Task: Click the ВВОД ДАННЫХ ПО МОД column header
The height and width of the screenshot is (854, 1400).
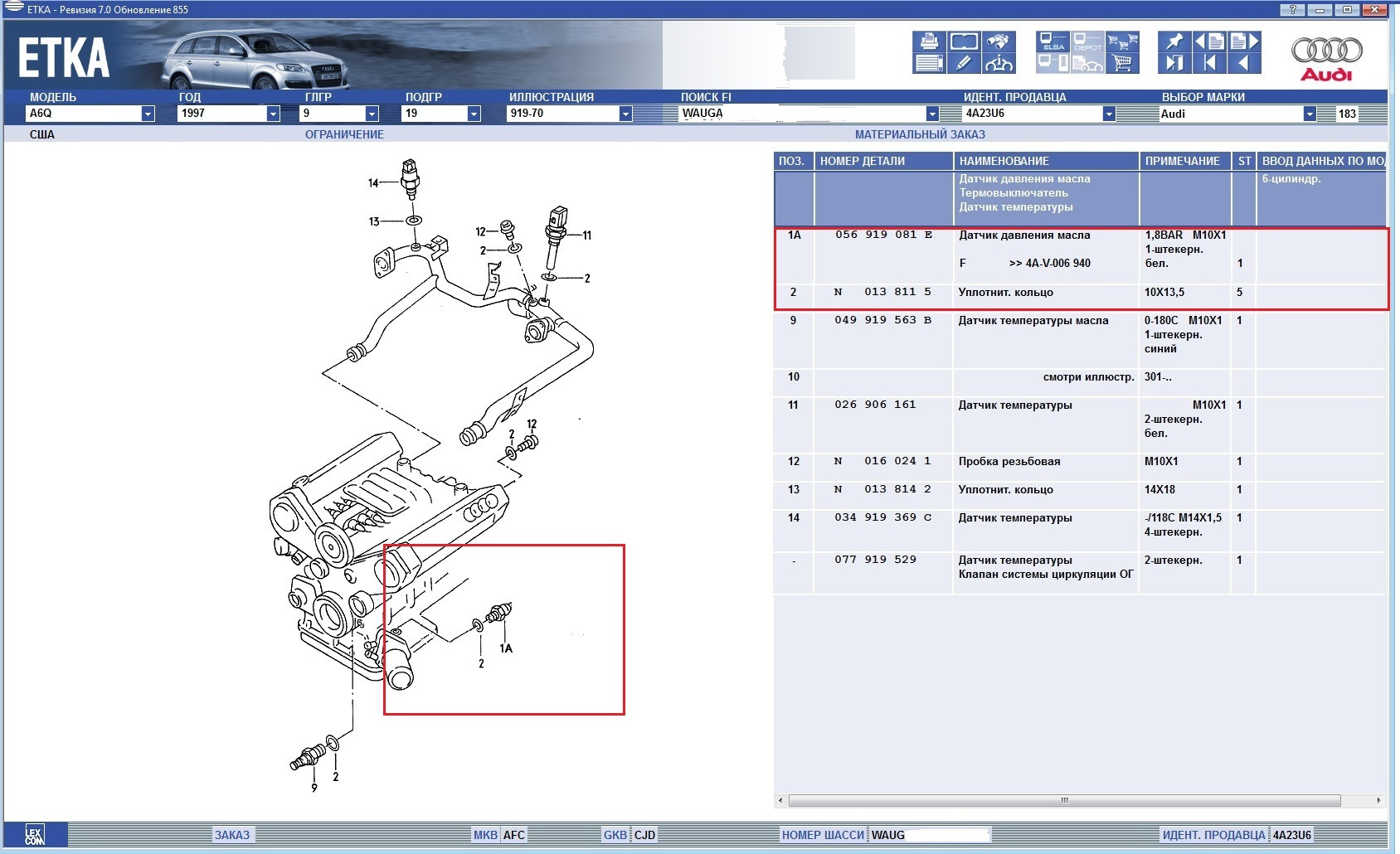Action: click(x=1321, y=161)
